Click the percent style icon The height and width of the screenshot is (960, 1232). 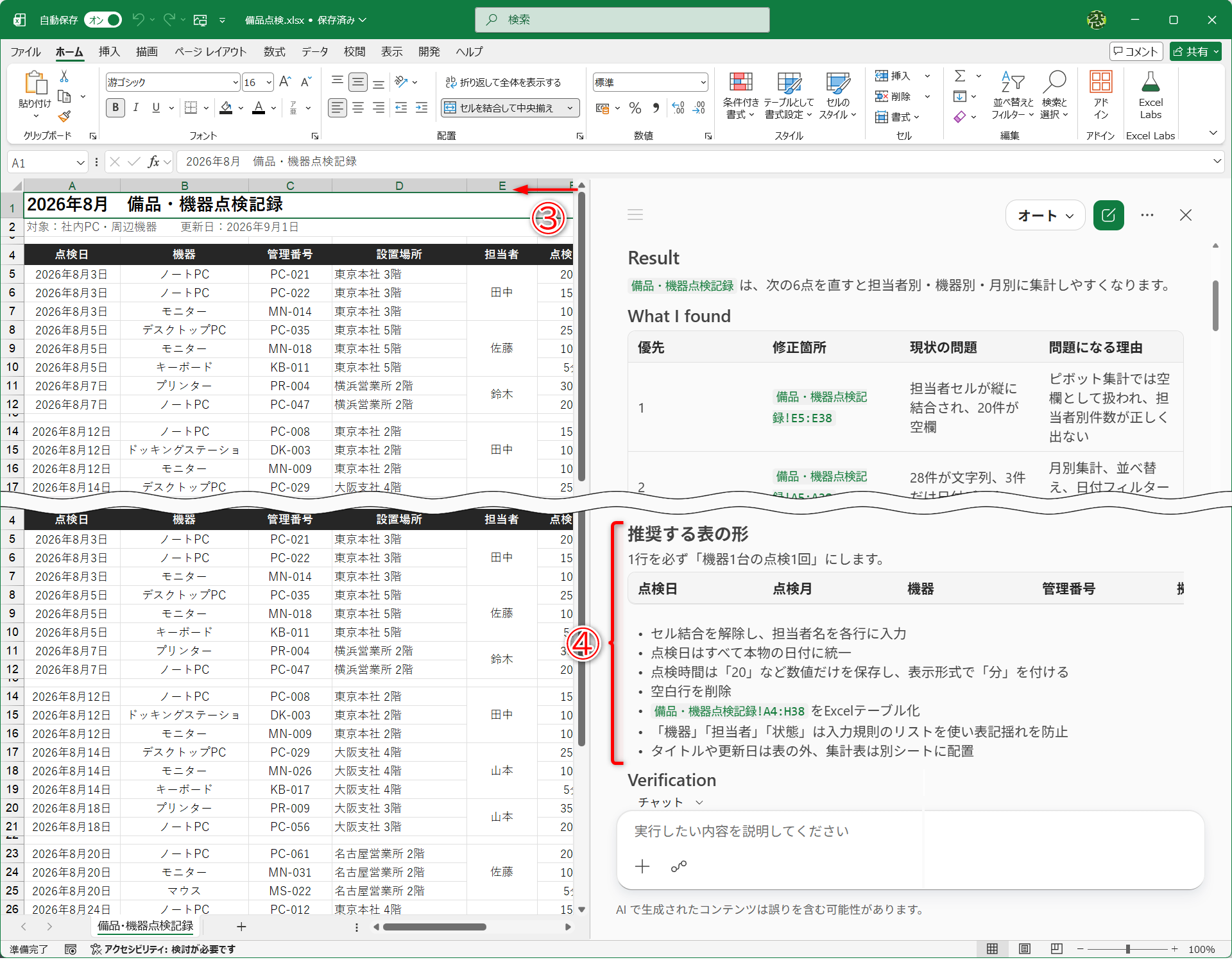[635, 108]
